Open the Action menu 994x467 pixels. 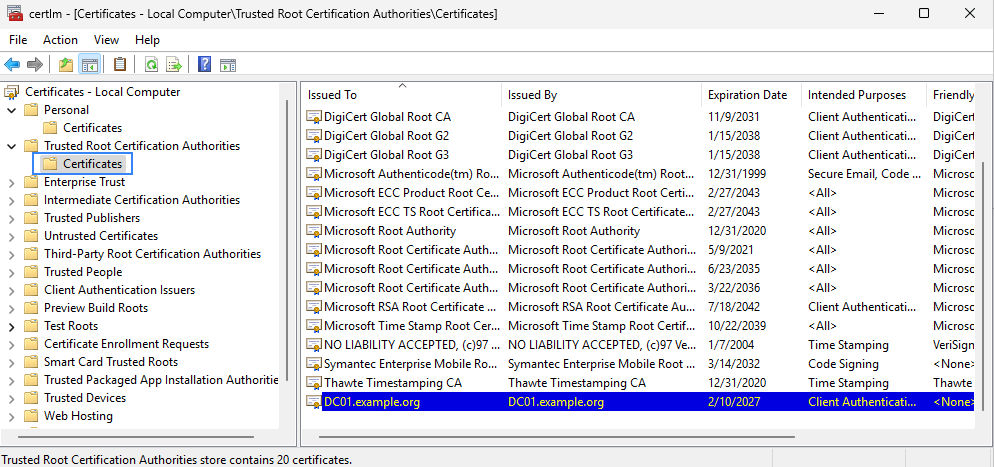click(60, 40)
